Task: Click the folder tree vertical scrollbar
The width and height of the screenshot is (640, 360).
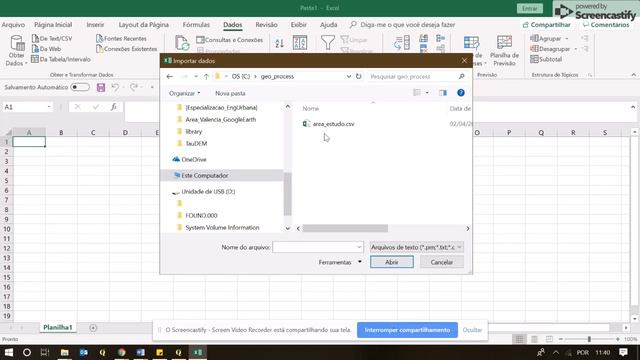Action: point(287,194)
